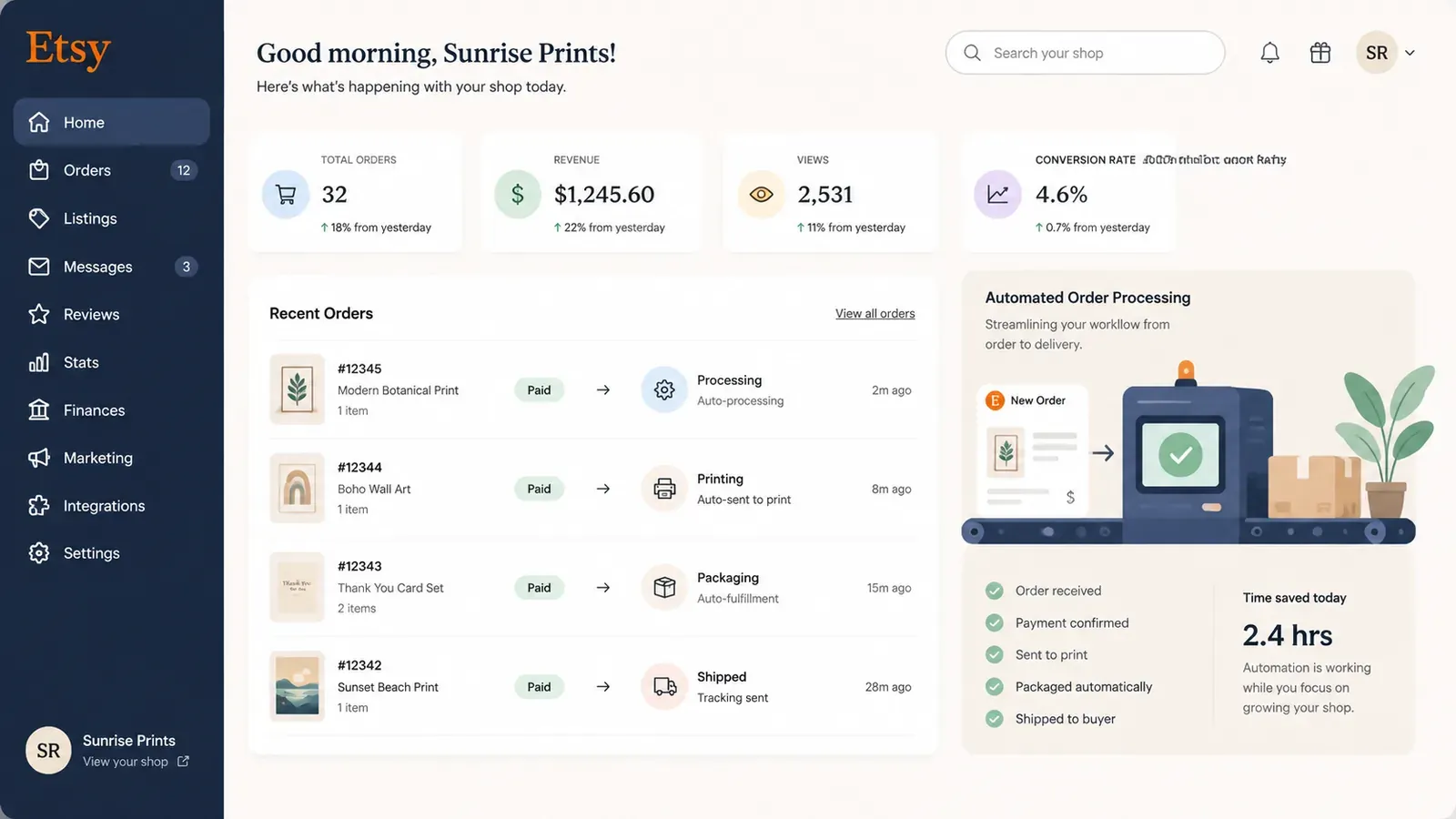1456x819 pixels.
Task: Click the Sent to print checkmark
Action: click(995, 654)
